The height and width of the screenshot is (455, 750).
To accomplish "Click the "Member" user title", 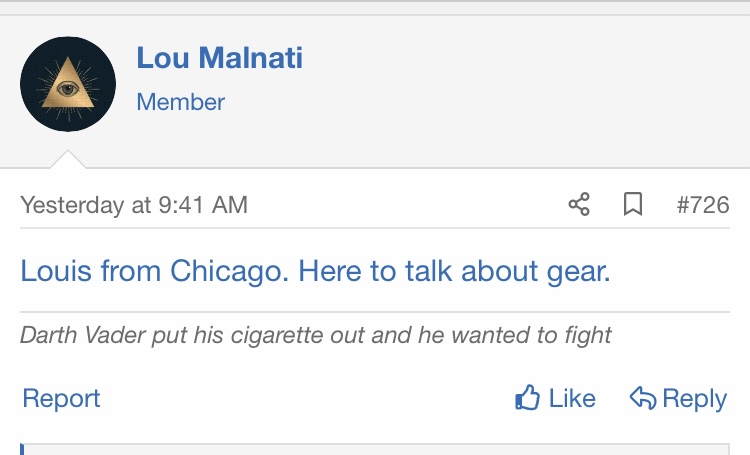I will coord(180,102).
